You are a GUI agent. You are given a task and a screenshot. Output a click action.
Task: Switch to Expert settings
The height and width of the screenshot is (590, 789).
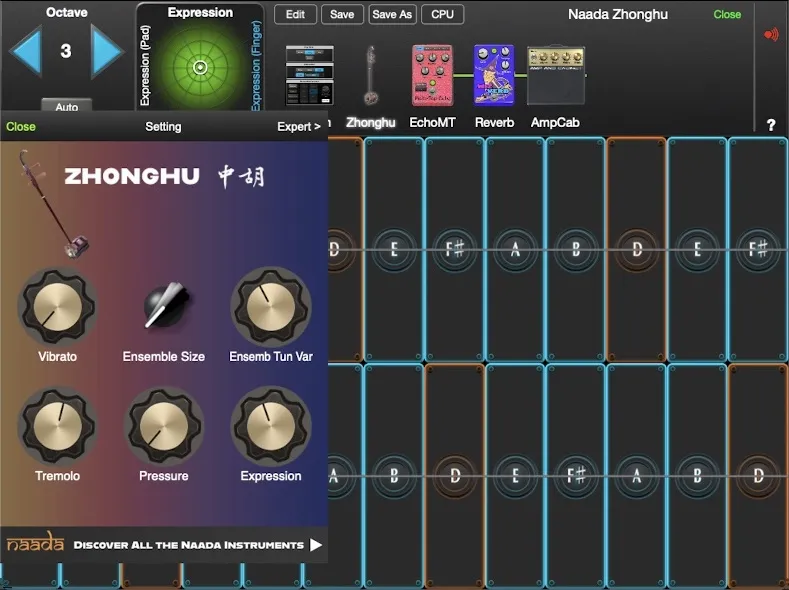click(299, 127)
